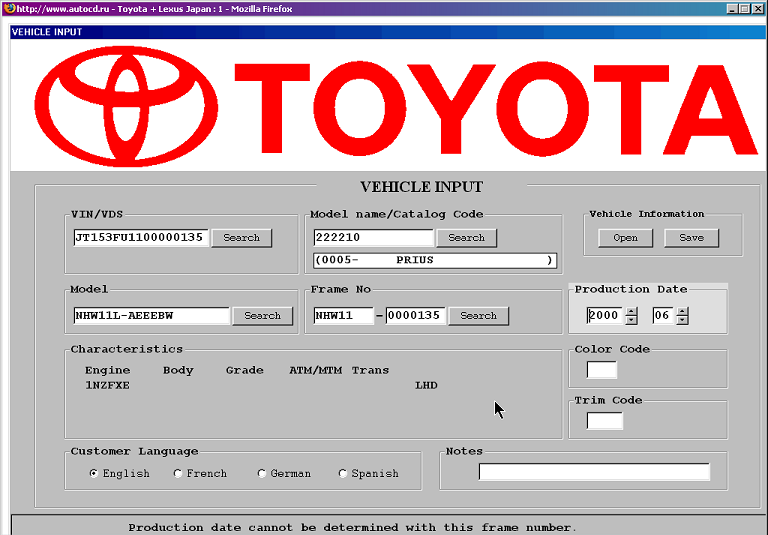
Task: Decrease the production year with down arrow
Action: [x=632, y=320]
